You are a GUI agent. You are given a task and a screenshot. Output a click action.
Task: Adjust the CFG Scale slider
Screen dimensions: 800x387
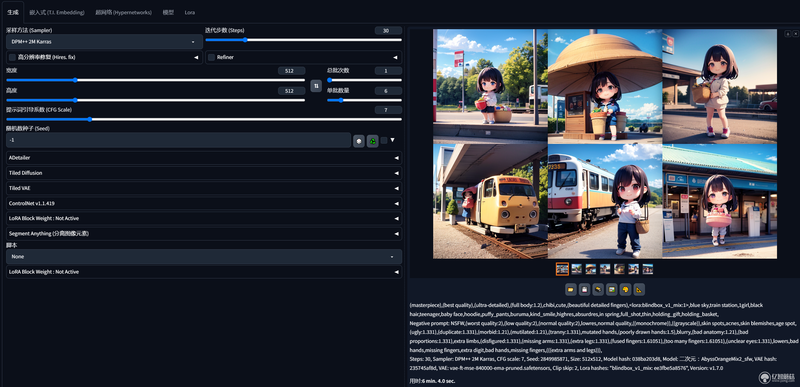click(x=204, y=119)
